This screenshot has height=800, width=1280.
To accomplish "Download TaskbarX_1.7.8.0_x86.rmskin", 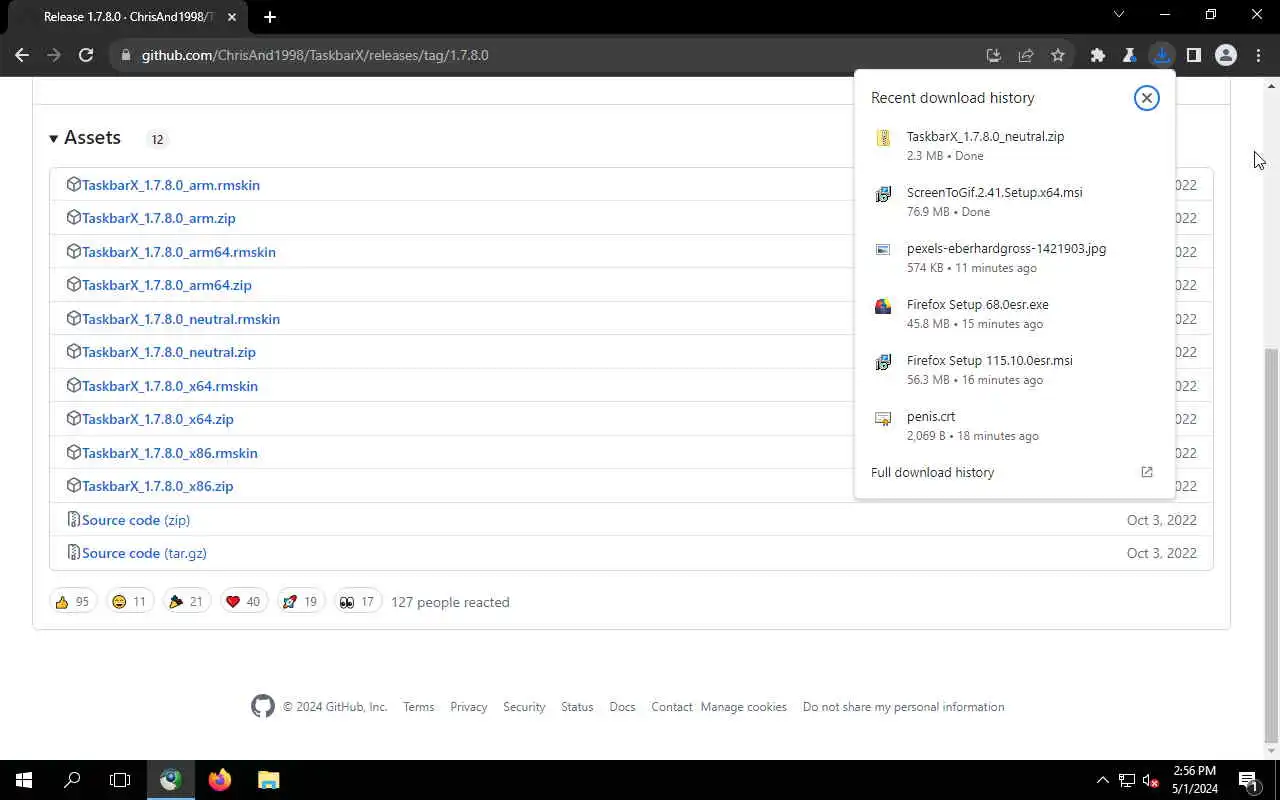I will (170, 453).
